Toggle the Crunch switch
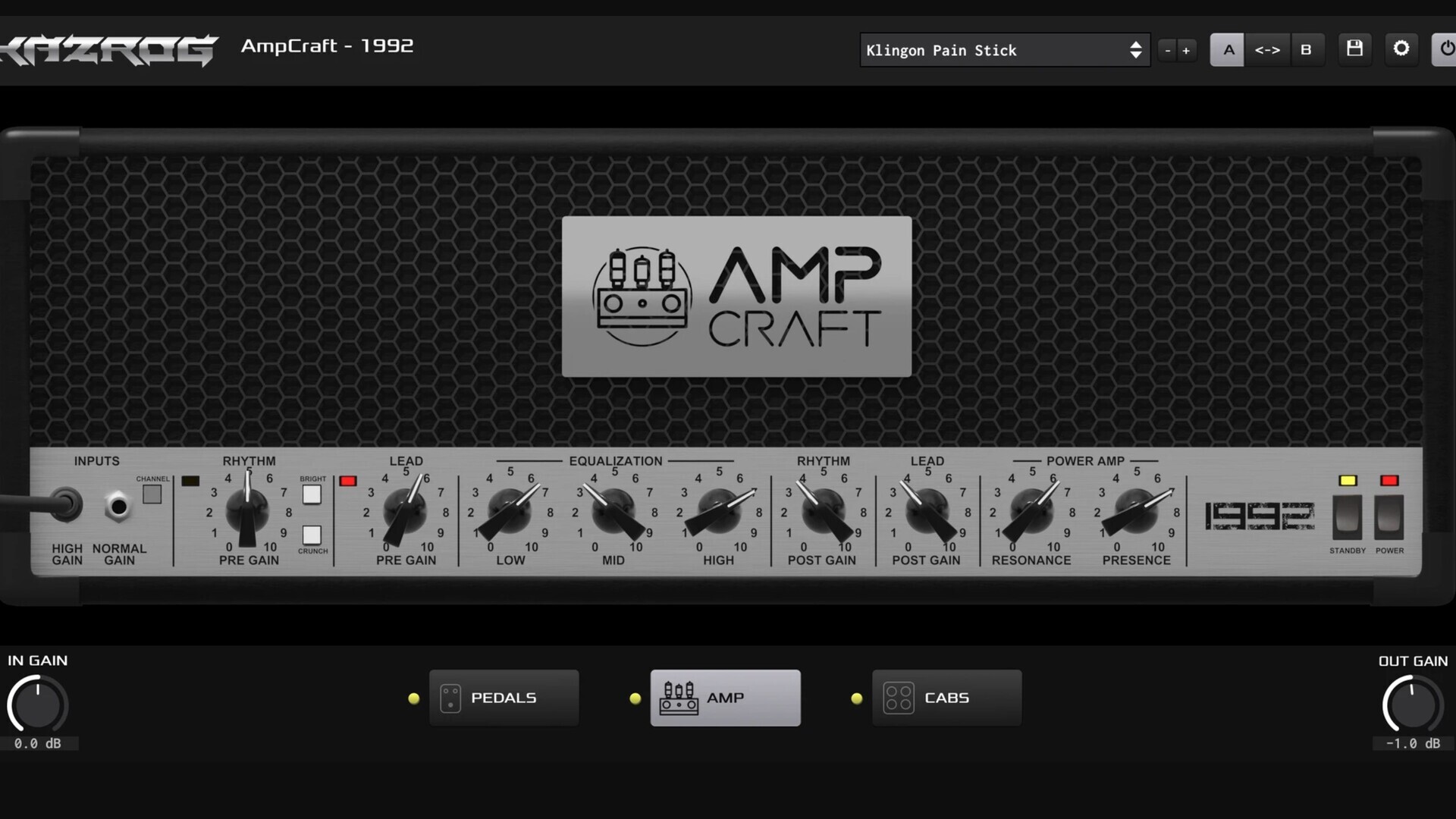1456x819 pixels. point(312,535)
